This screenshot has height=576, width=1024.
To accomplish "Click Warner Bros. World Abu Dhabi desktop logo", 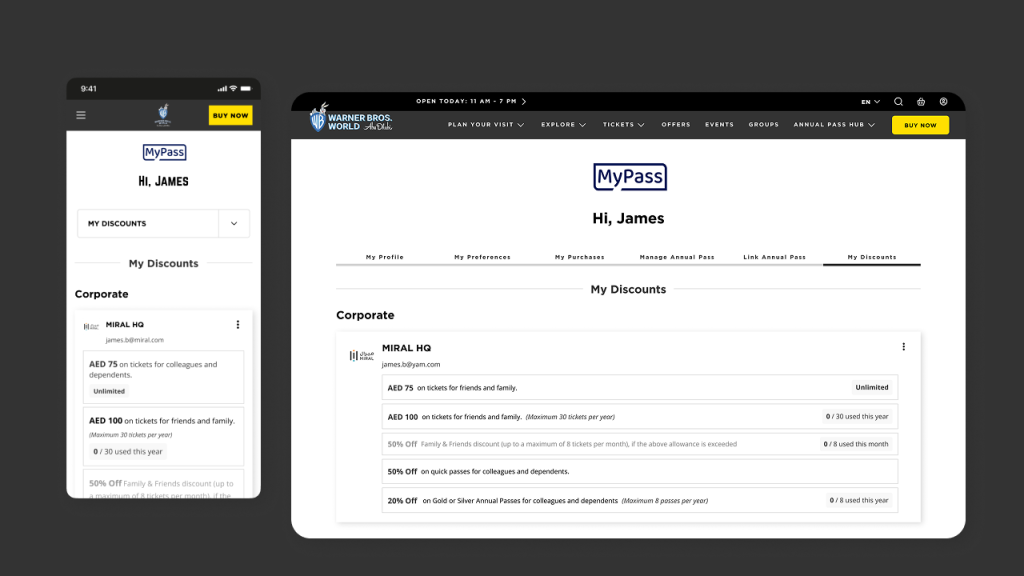I will click(351, 118).
